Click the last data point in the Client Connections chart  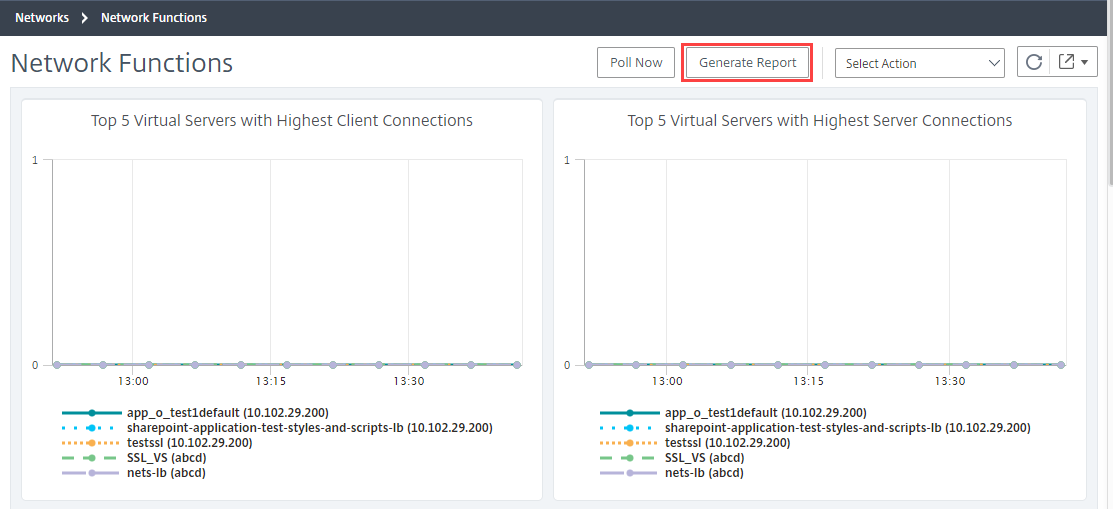coord(517,365)
